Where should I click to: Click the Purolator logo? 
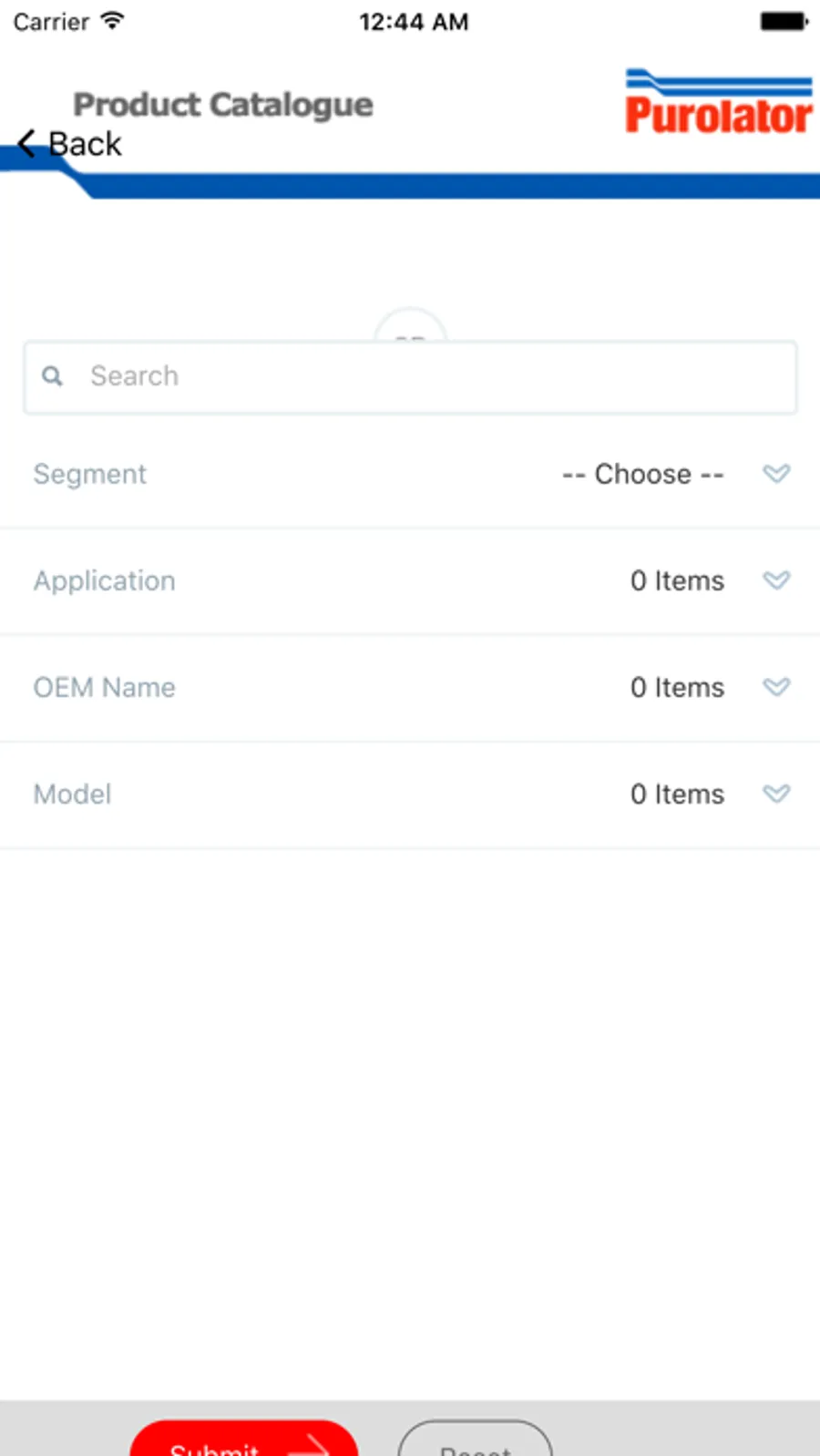718,103
